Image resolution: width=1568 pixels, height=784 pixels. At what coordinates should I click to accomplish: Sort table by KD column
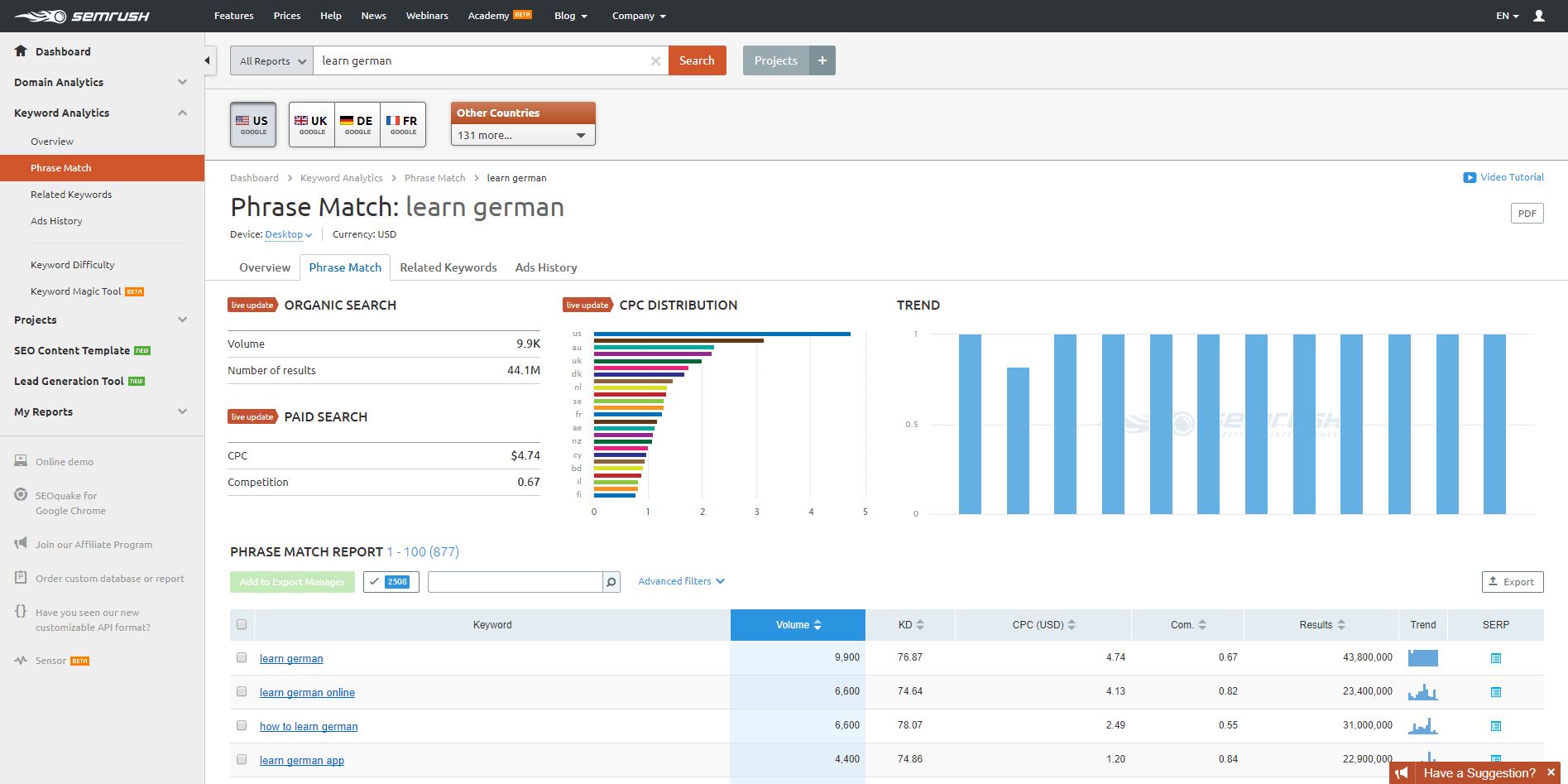pos(910,625)
